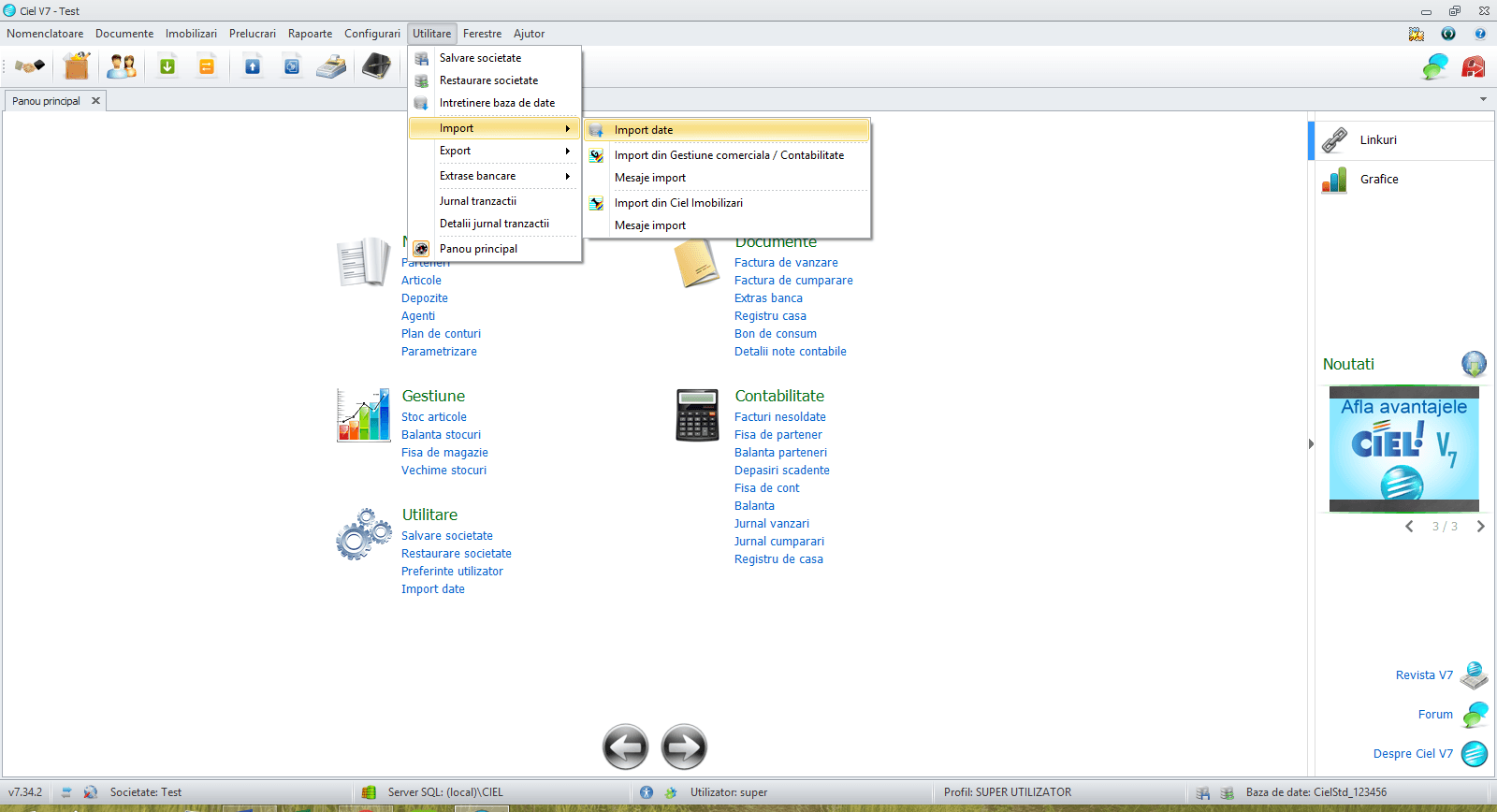
Task: Click the colorful chart Gestiune icon
Action: (364, 414)
